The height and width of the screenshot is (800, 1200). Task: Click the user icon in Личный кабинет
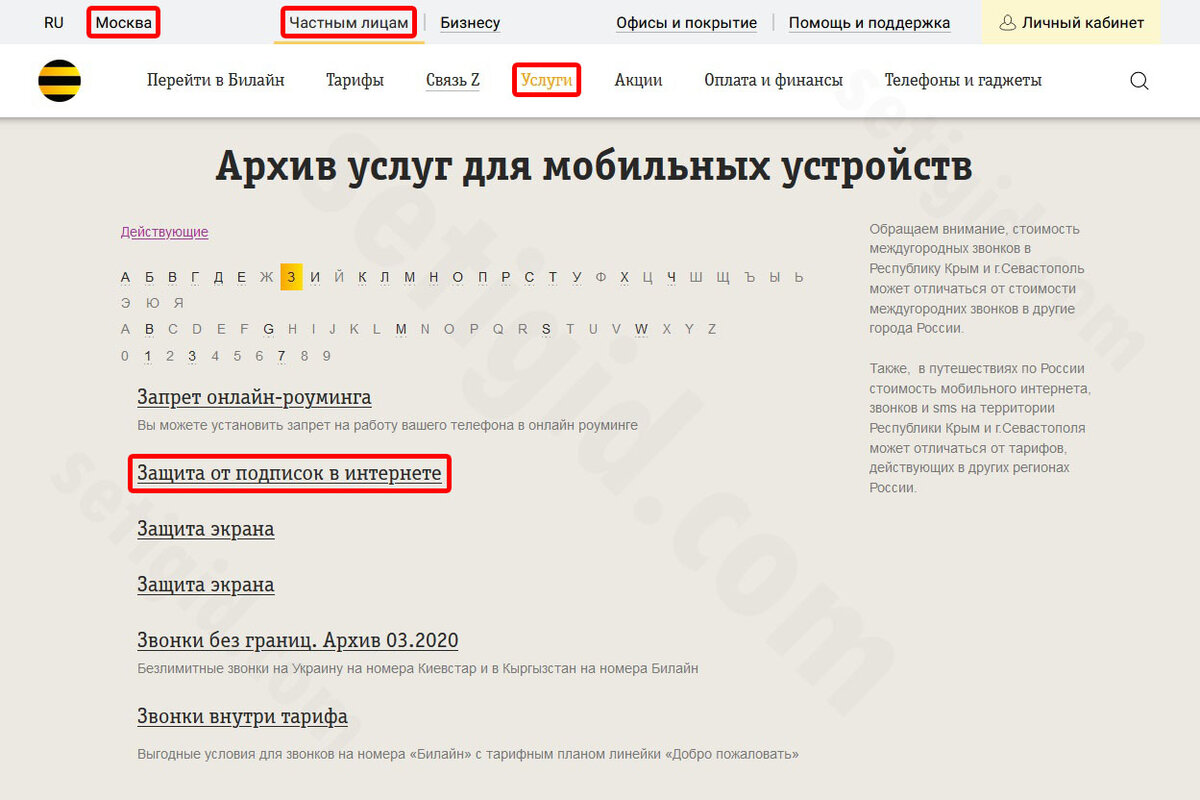click(x=1007, y=22)
